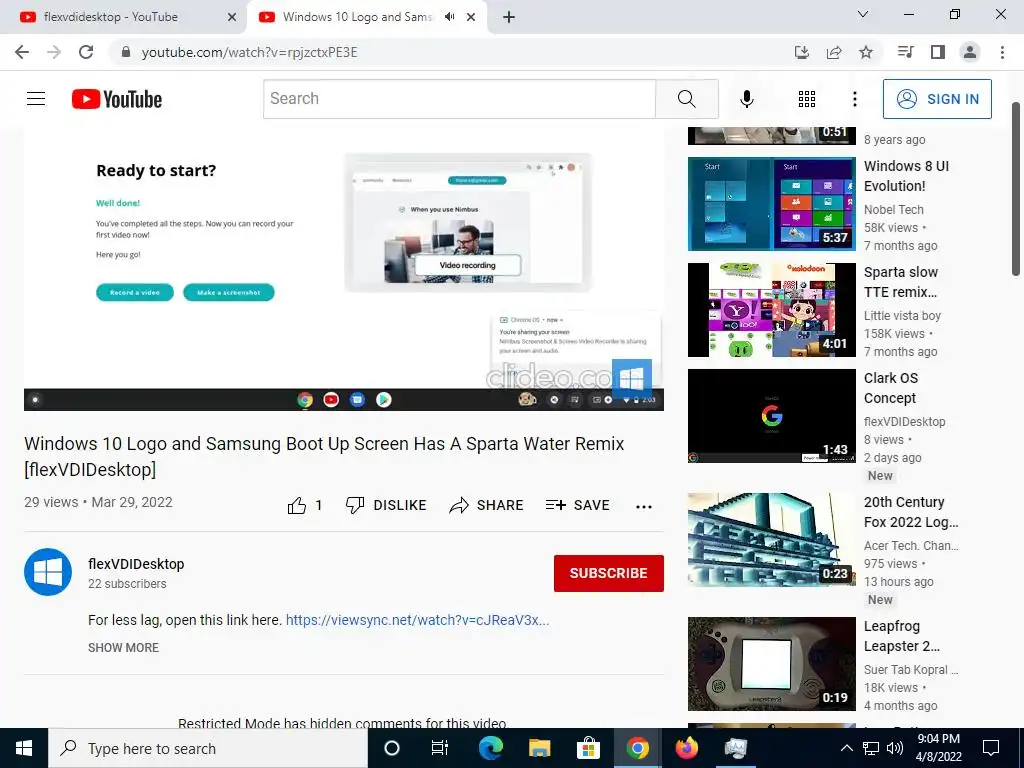Open the YouTube hamburger guide menu
Viewport: 1024px width, 768px height.
(x=36, y=99)
